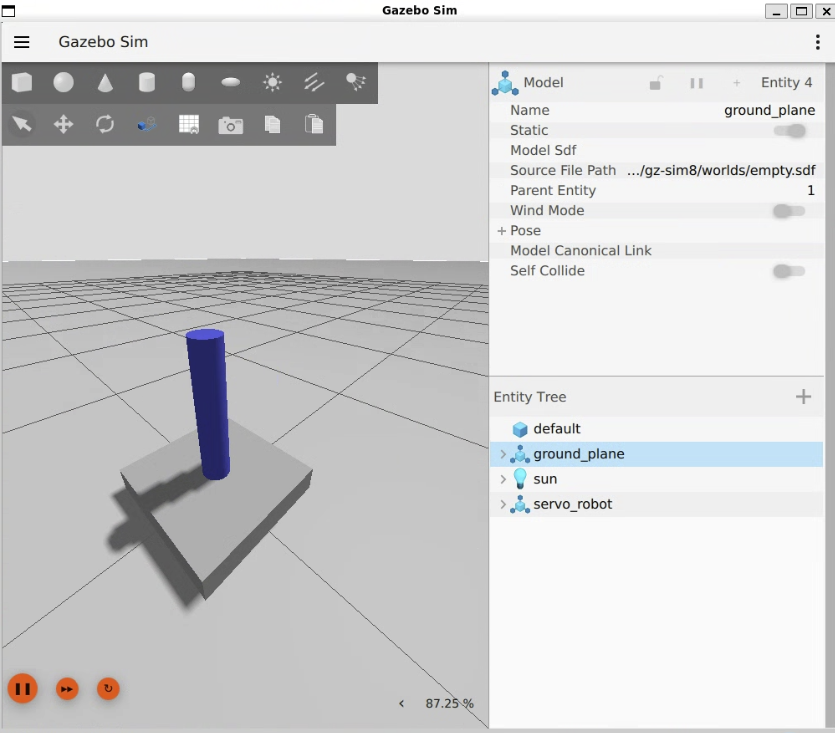Open the hamburger menu
Image resolution: width=835 pixels, height=733 pixels.
(x=22, y=42)
